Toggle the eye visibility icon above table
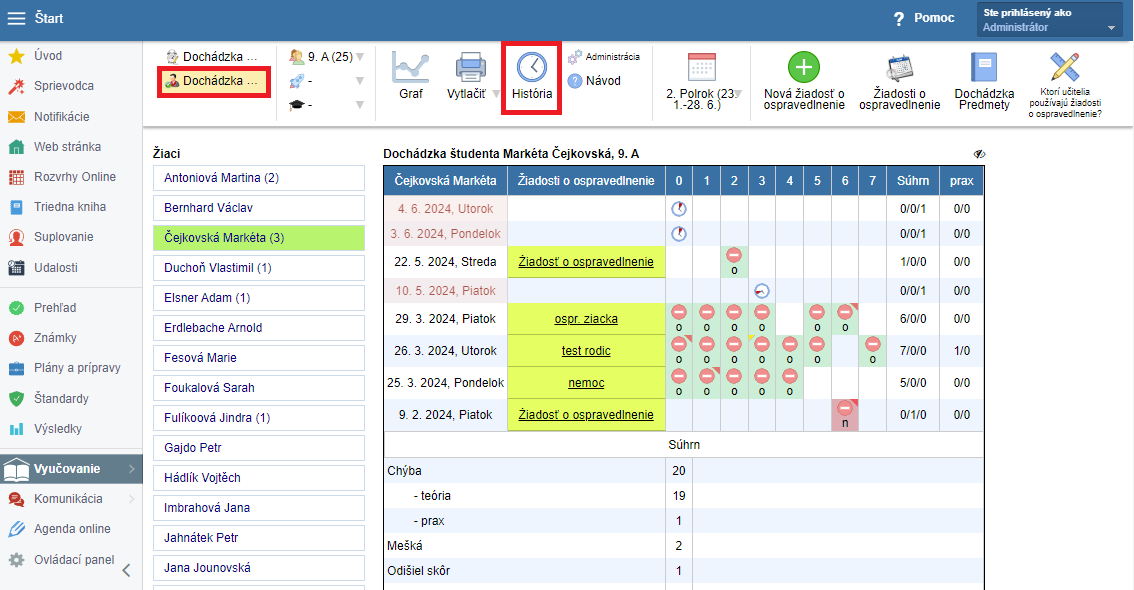This screenshot has height=590, width=1134. 979,154
